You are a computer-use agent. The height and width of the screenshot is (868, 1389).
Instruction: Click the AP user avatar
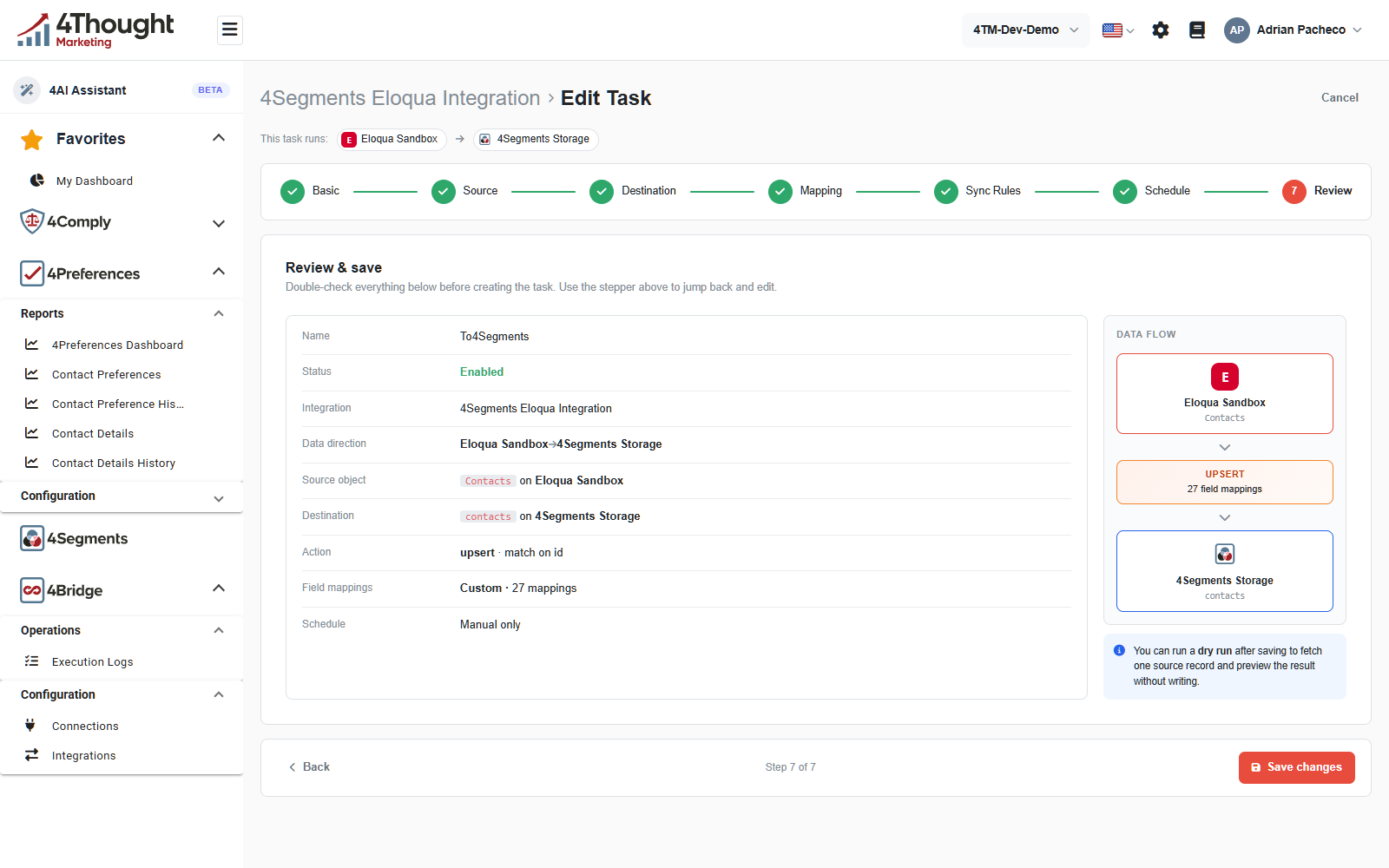point(1237,30)
